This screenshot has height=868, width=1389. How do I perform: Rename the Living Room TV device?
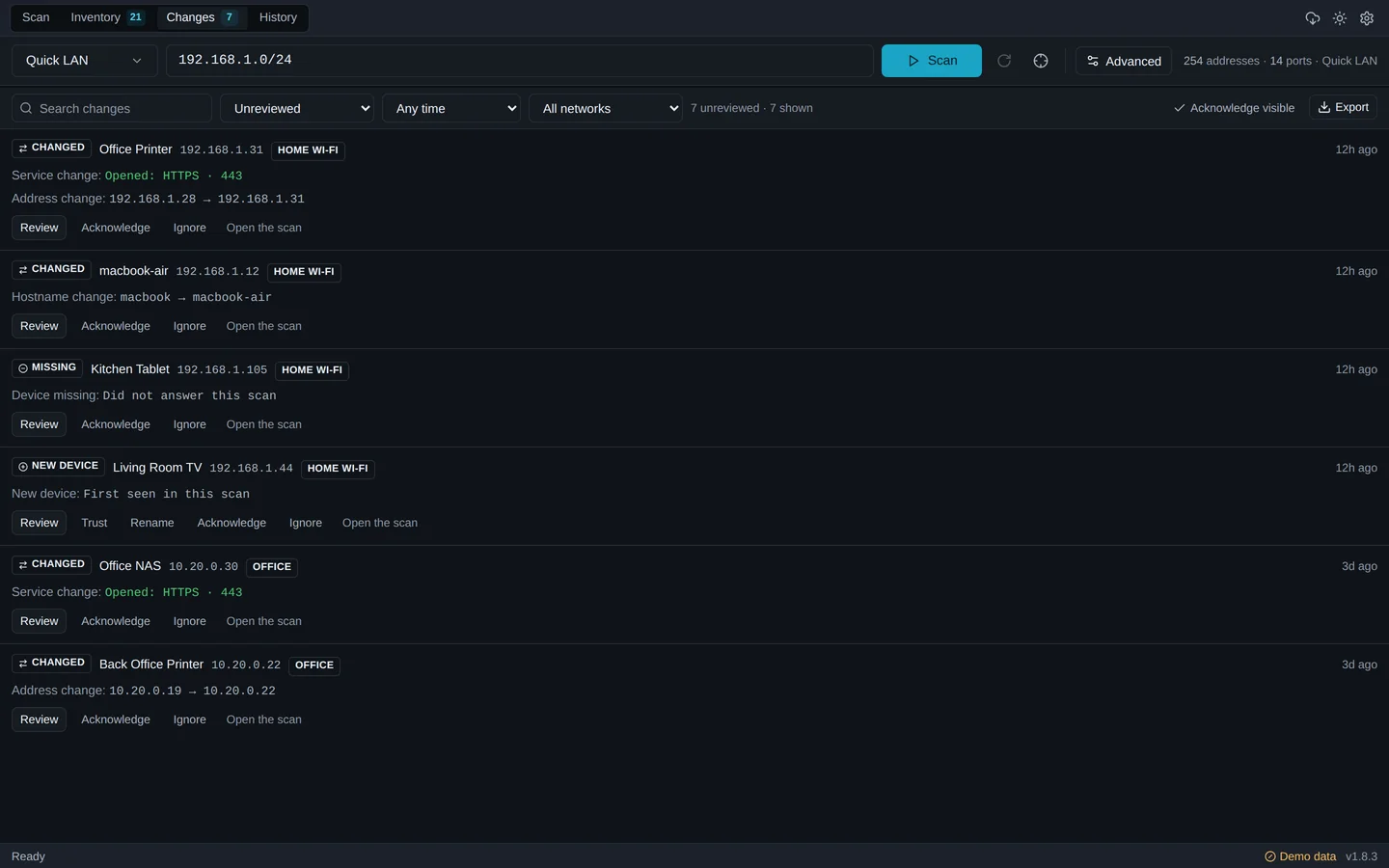click(152, 523)
